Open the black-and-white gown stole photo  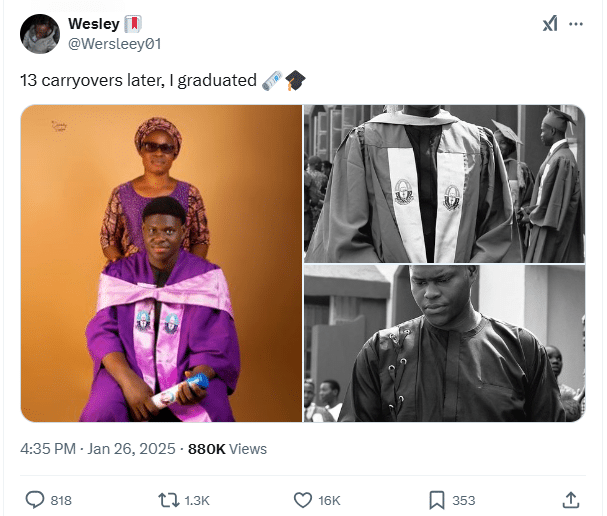pos(444,184)
